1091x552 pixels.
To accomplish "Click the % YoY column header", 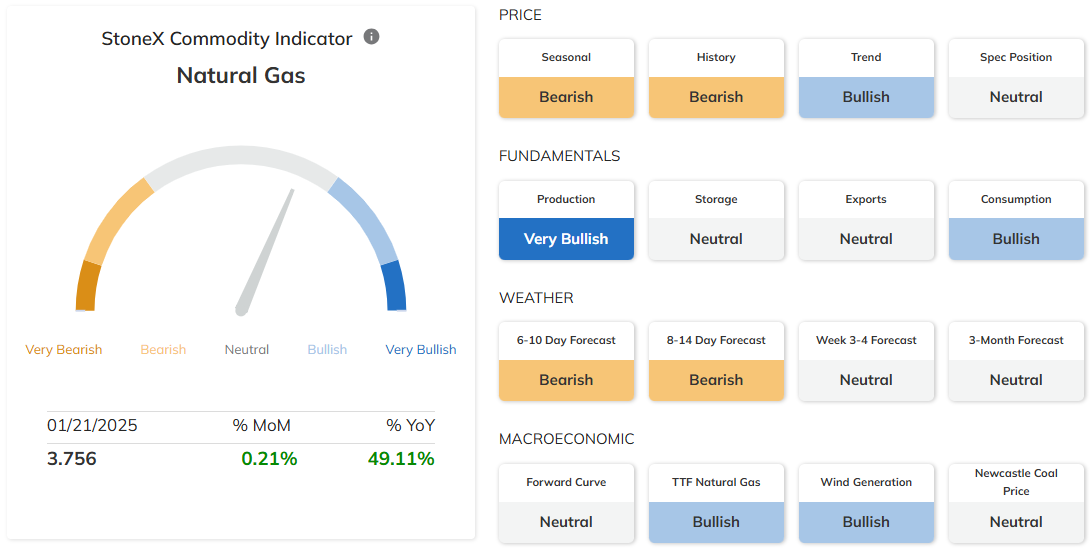I will click(411, 425).
